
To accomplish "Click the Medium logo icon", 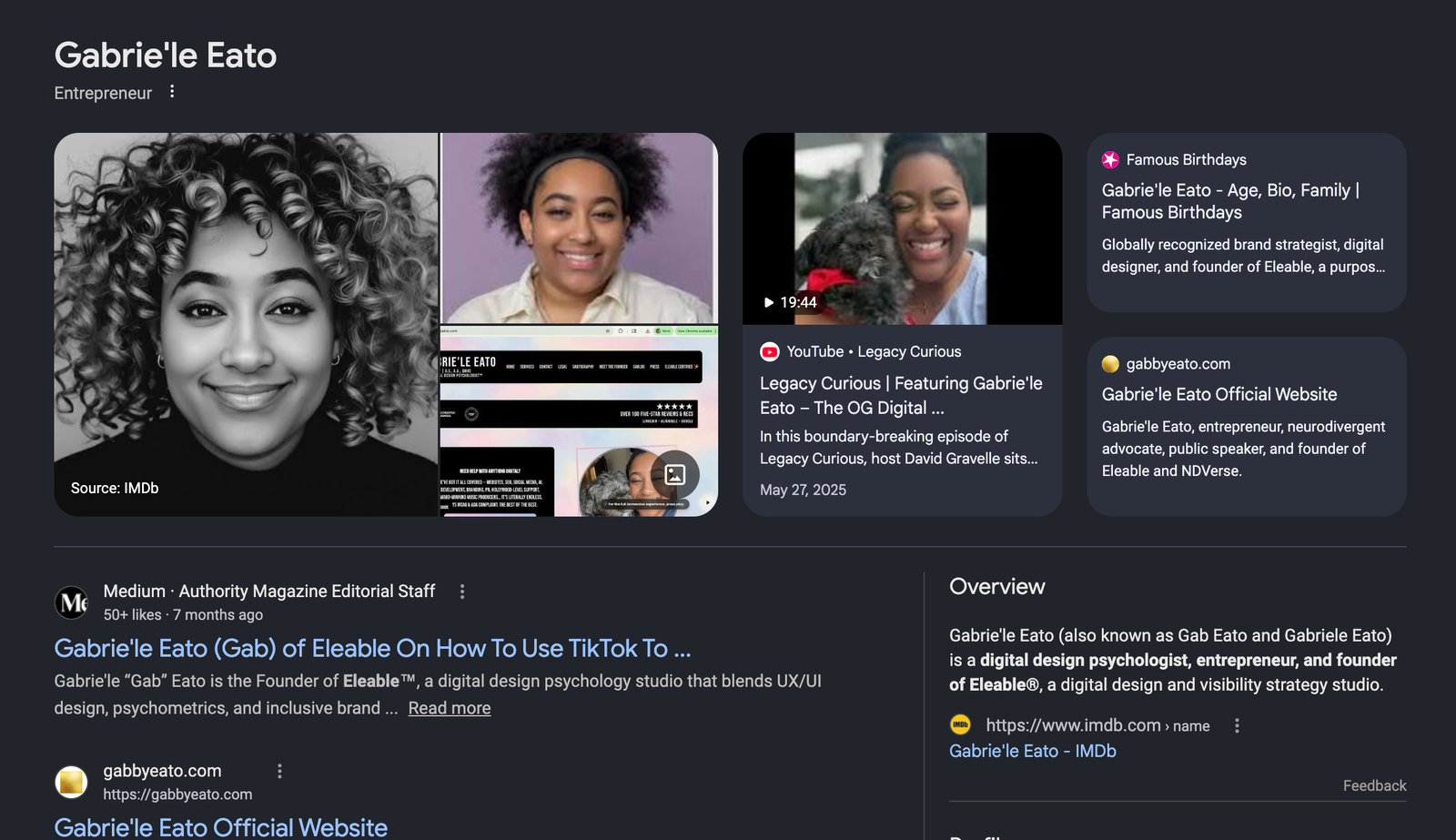I will 72,602.
